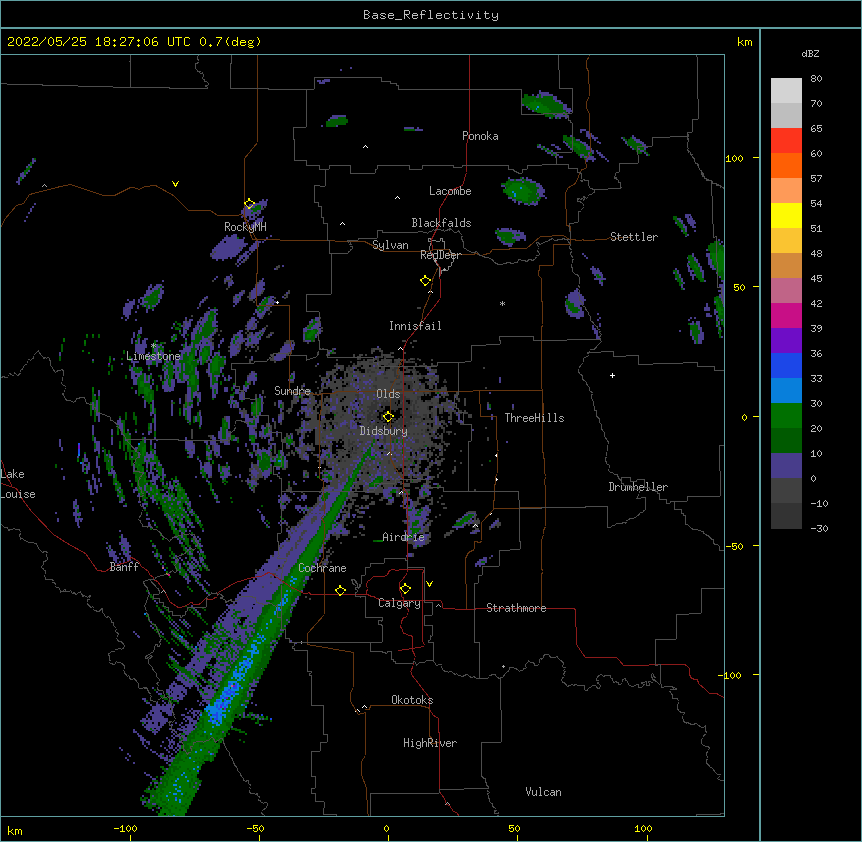862x842 pixels.
Task: Click the Limestone label
Action: point(153,356)
